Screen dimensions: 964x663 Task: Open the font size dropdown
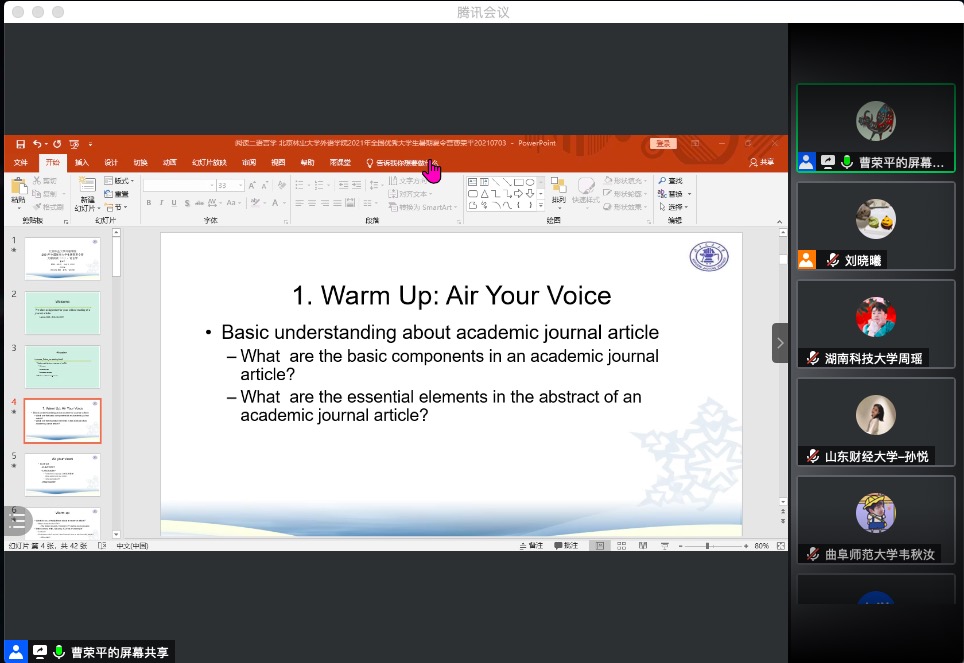coord(239,185)
